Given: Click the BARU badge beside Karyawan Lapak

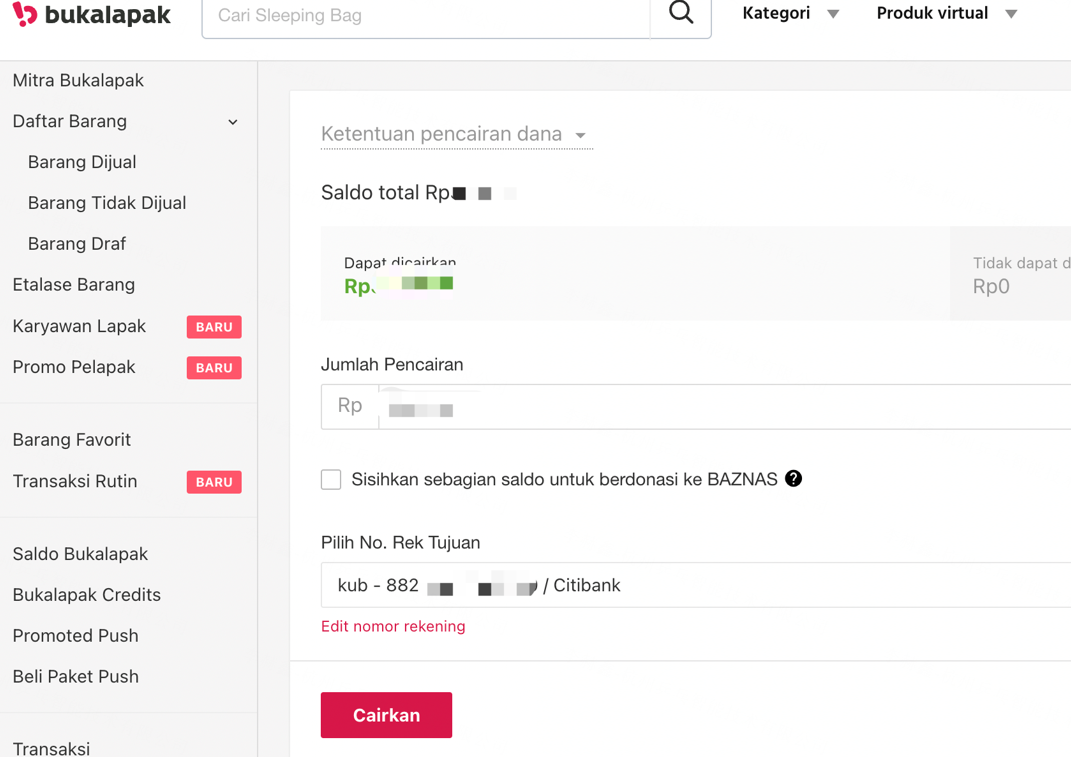Looking at the screenshot, I should click(x=214, y=327).
